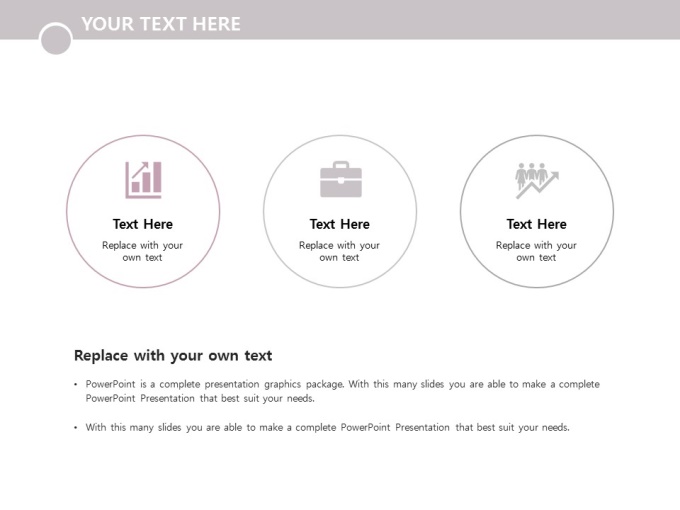Click the YOUR TEXT HERE title
This screenshot has width=680, height=510.
point(161,24)
